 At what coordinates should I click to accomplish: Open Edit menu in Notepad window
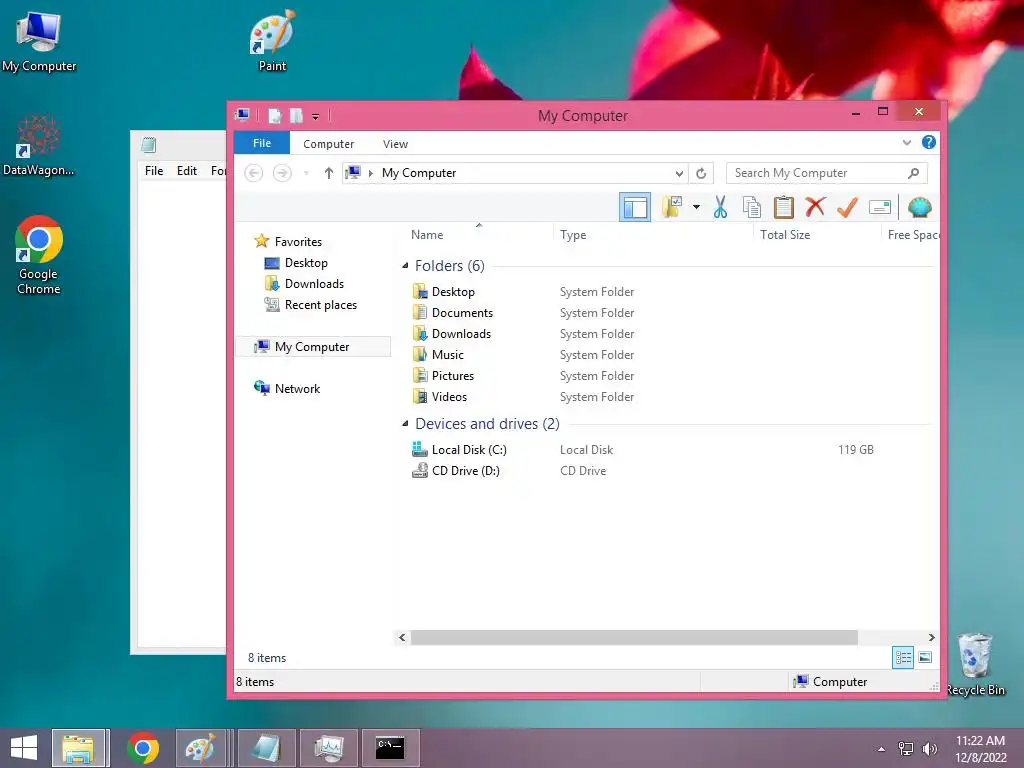pos(187,170)
